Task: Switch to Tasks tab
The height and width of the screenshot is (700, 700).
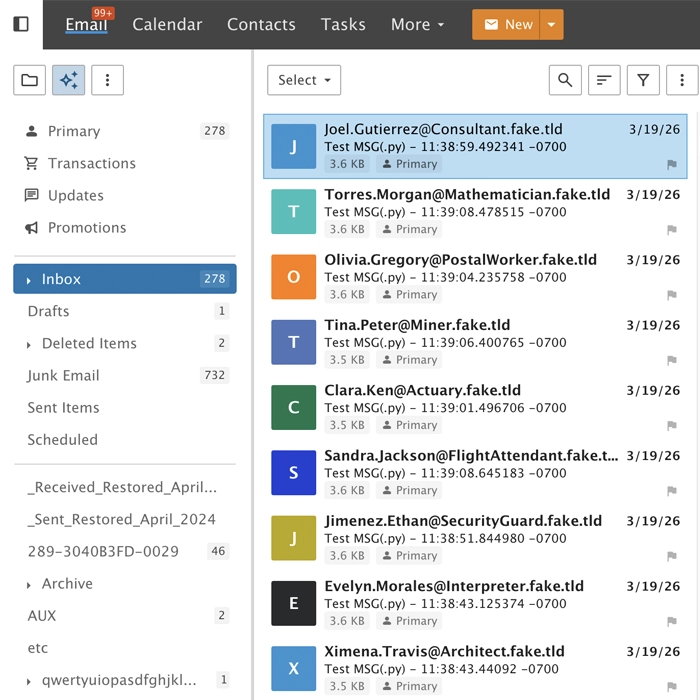Action: pos(343,25)
